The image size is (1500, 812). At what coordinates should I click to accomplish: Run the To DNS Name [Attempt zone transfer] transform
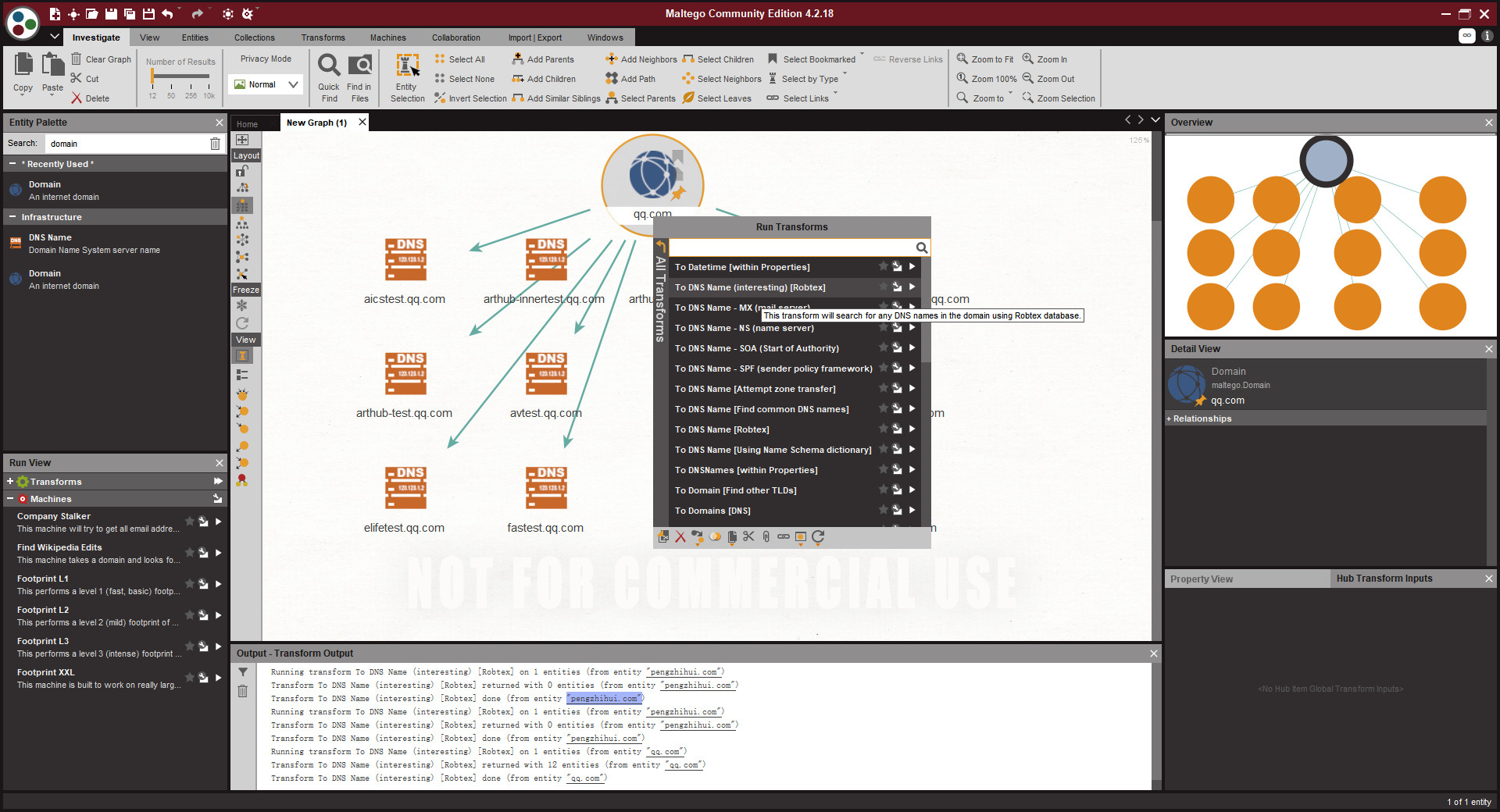pos(912,389)
